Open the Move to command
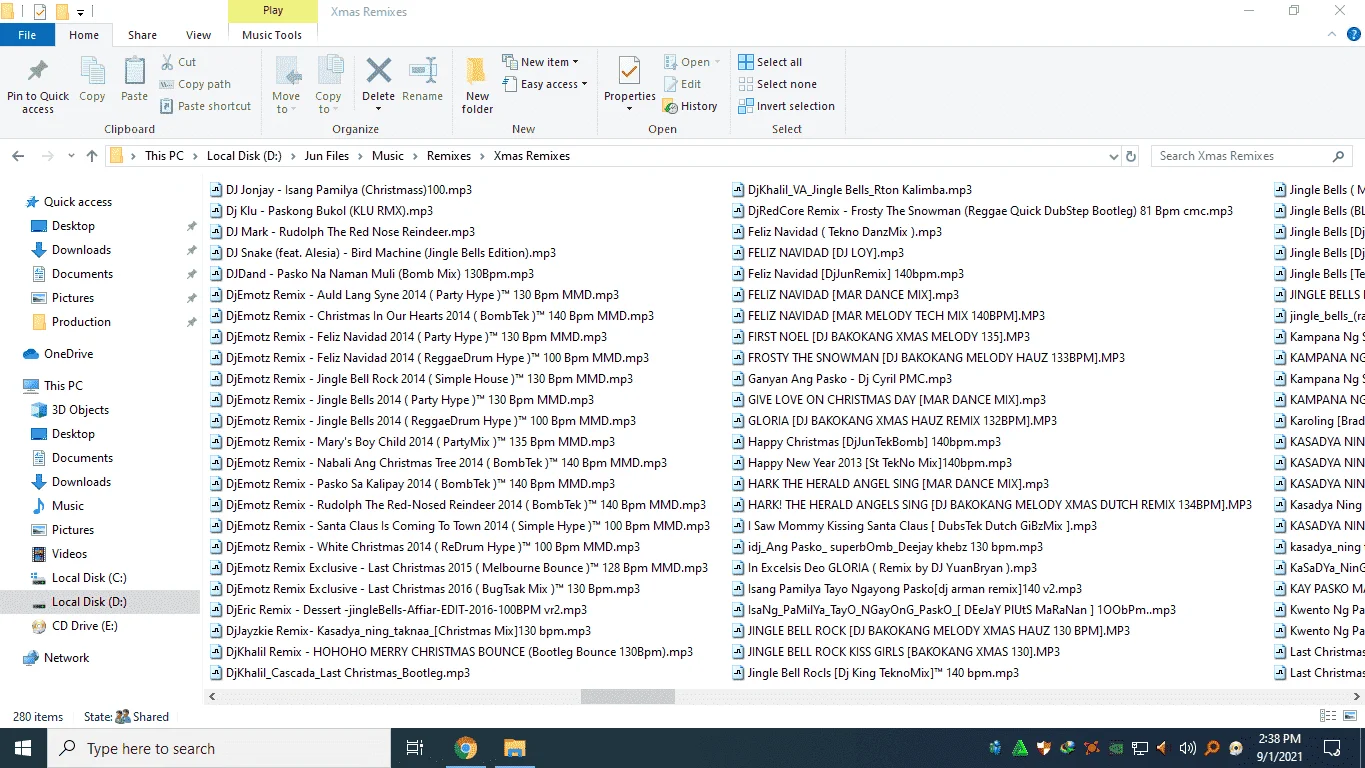 tap(286, 85)
